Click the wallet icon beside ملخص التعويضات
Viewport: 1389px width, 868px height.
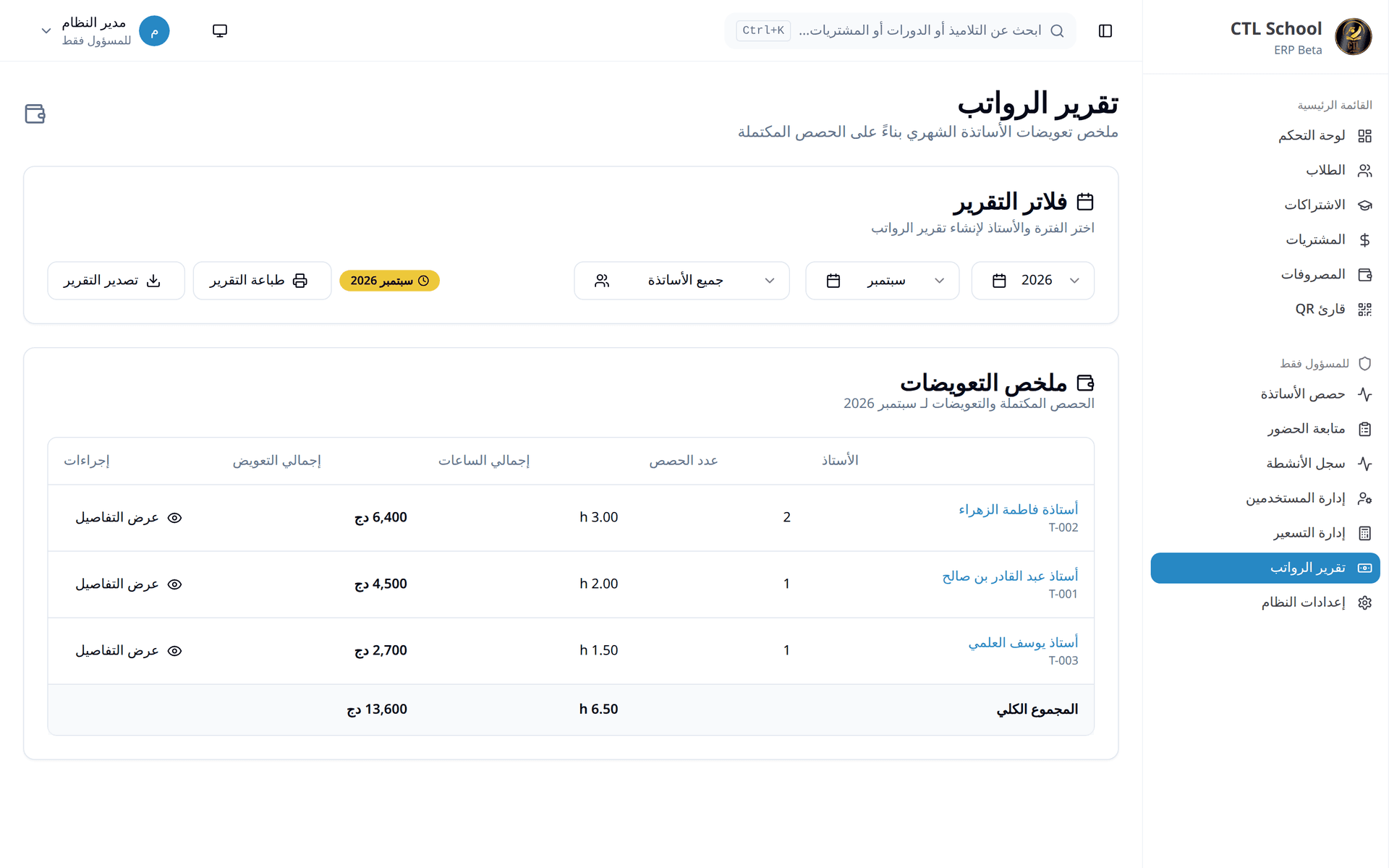pos(1085,383)
